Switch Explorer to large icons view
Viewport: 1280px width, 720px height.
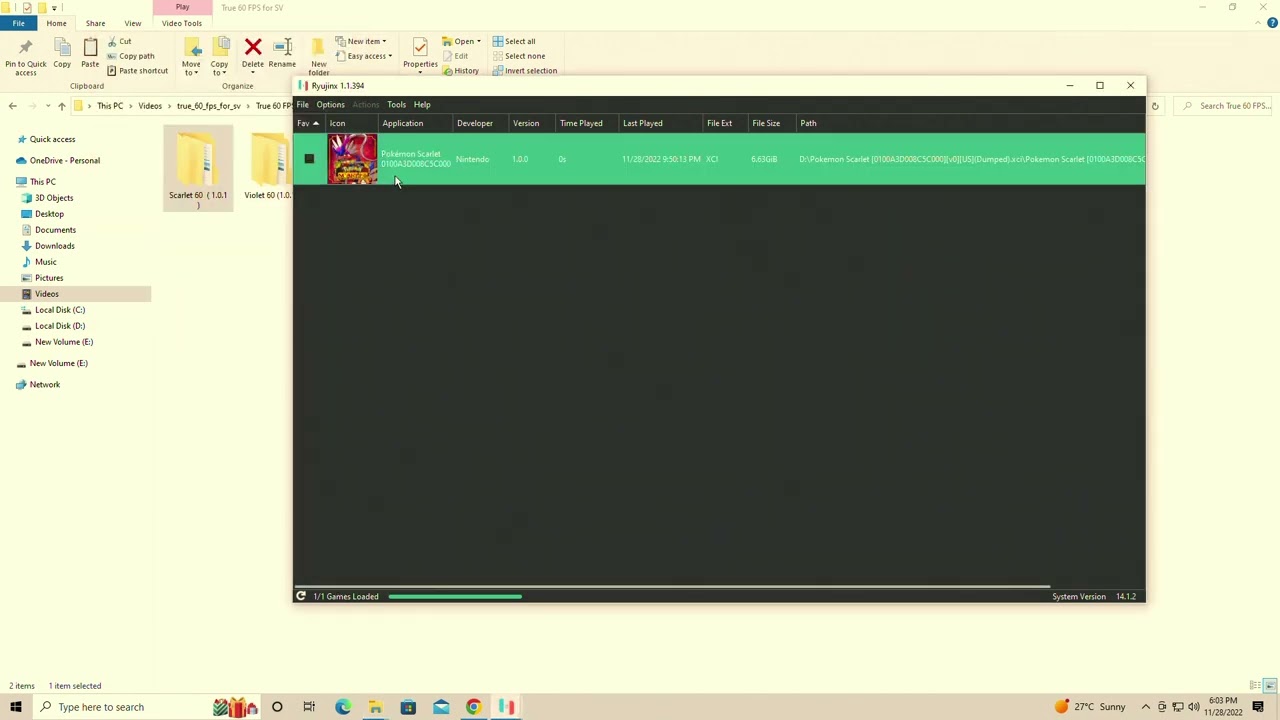coord(1269,685)
